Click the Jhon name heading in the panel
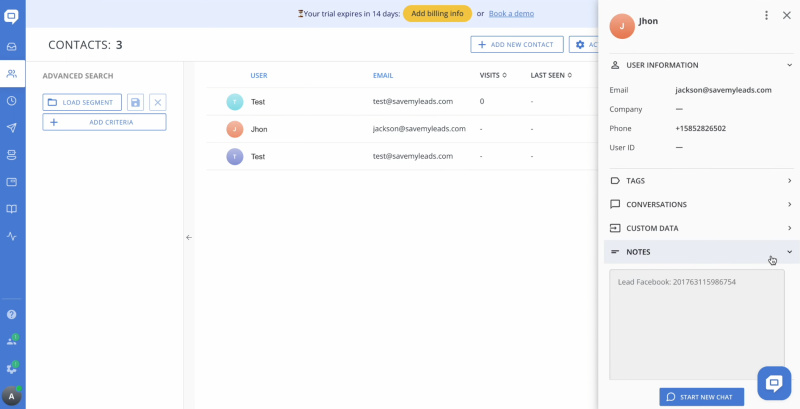 click(x=648, y=21)
